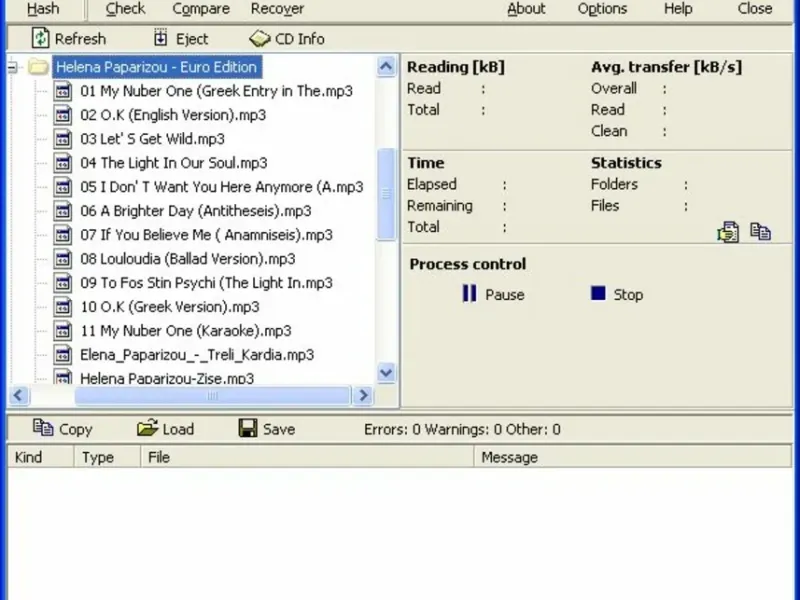This screenshot has width=800, height=600.
Task: Copy the error log entries
Action: (x=62, y=429)
